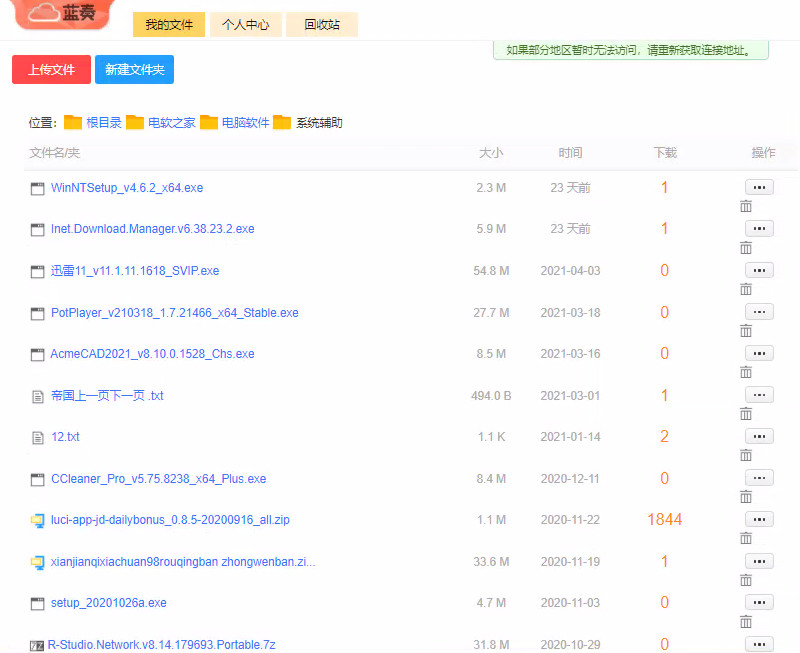Open the file 12.txt
The image size is (800, 653).
click(x=65, y=437)
